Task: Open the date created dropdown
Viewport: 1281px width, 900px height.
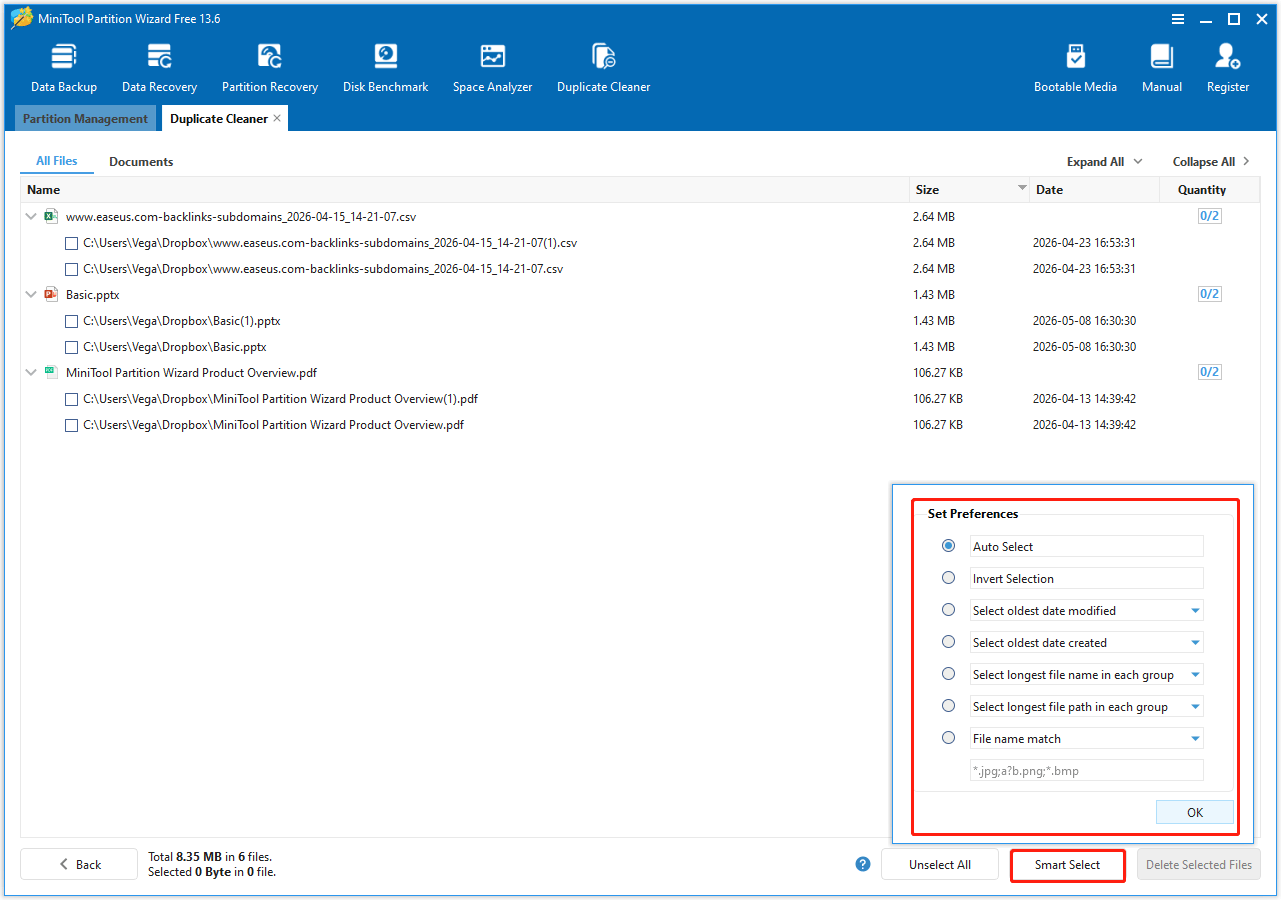Action: [x=1195, y=643]
